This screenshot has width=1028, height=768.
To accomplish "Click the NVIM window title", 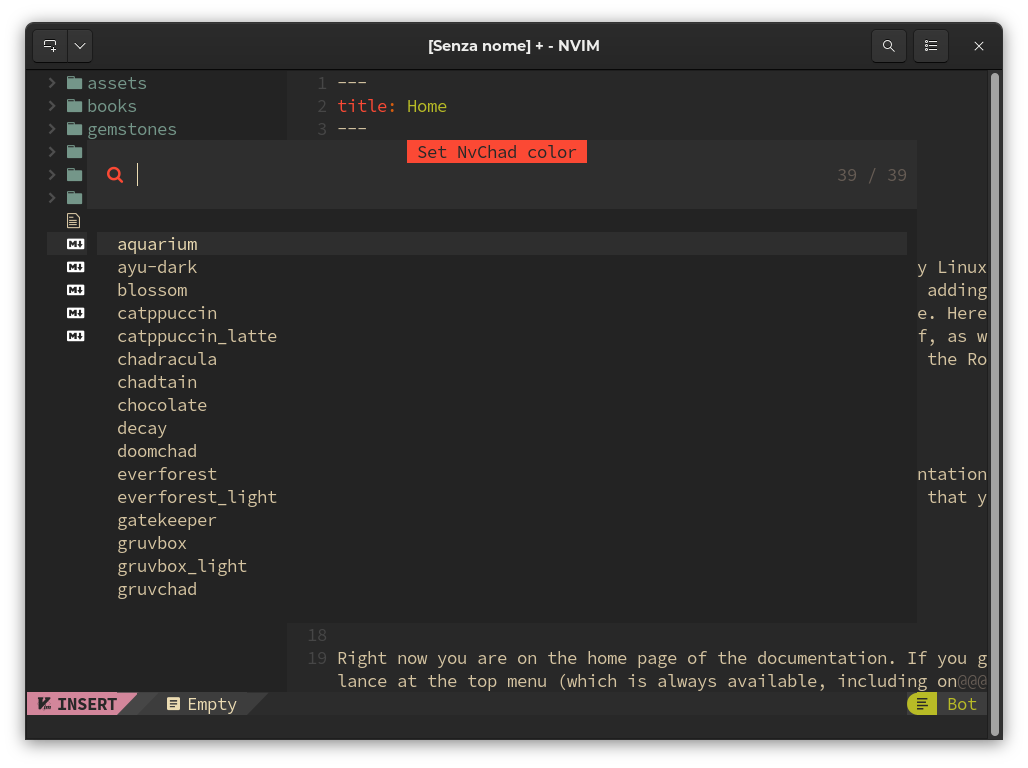I will pyautogui.click(x=514, y=46).
